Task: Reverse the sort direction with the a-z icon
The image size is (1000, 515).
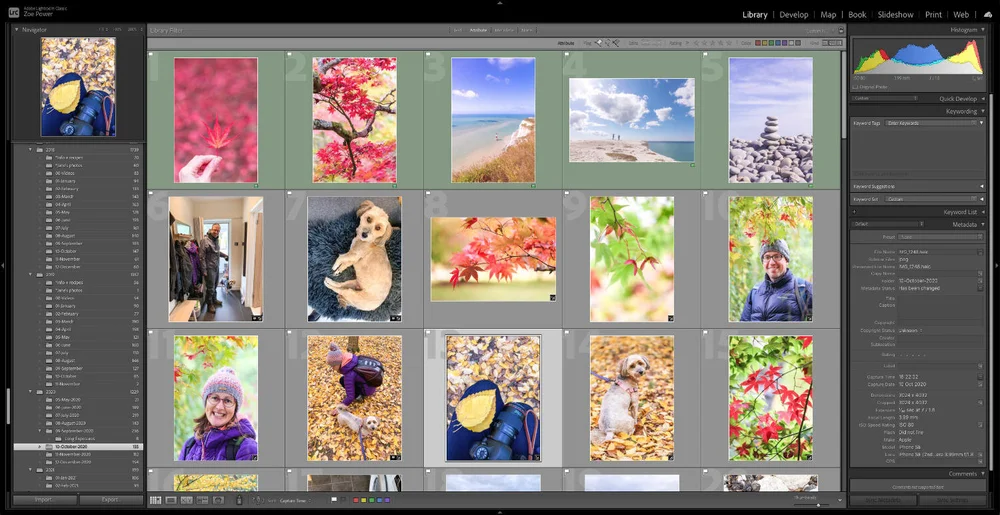Action: (x=258, y=500)
